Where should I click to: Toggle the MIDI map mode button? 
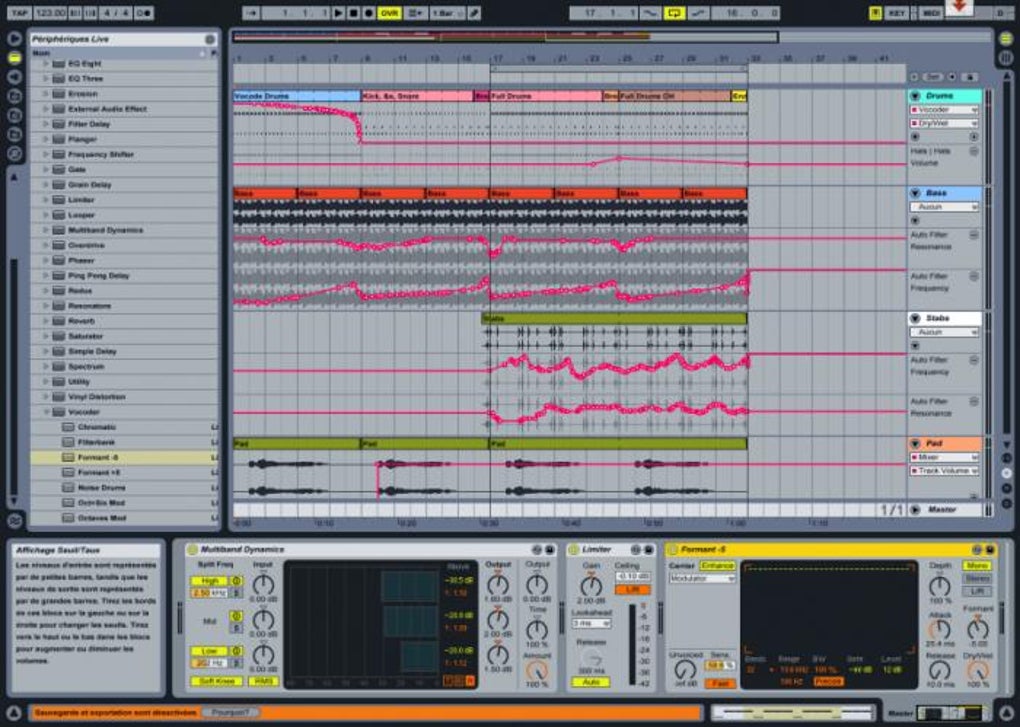[931, 13]
